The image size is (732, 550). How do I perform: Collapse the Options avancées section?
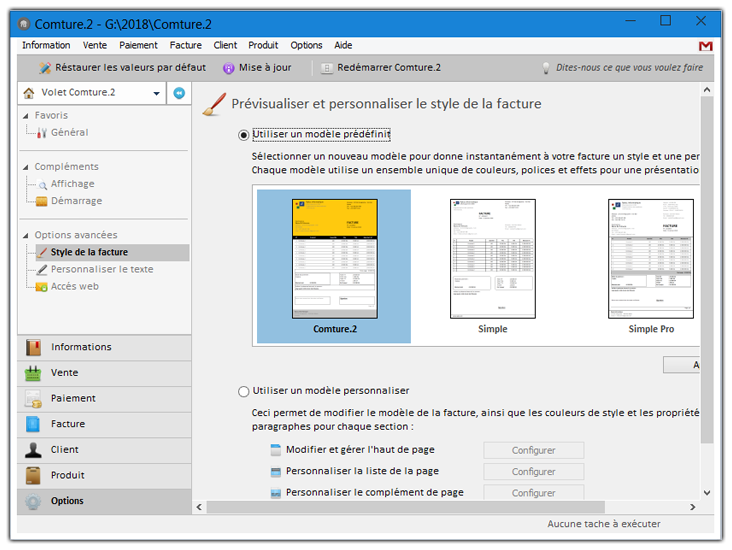25,235
